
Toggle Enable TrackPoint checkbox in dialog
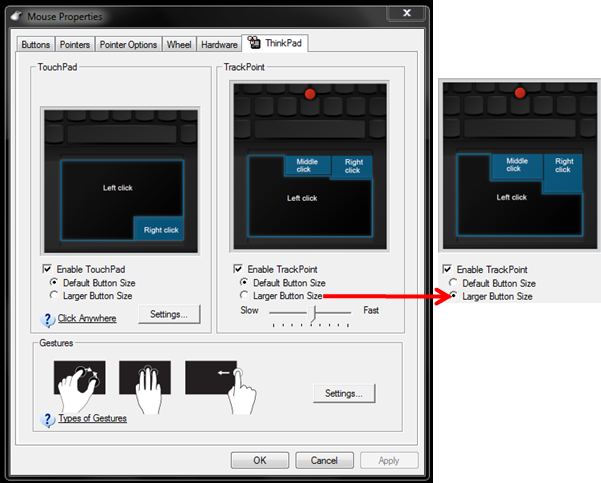pyautogui.click(x=238, y=269)
